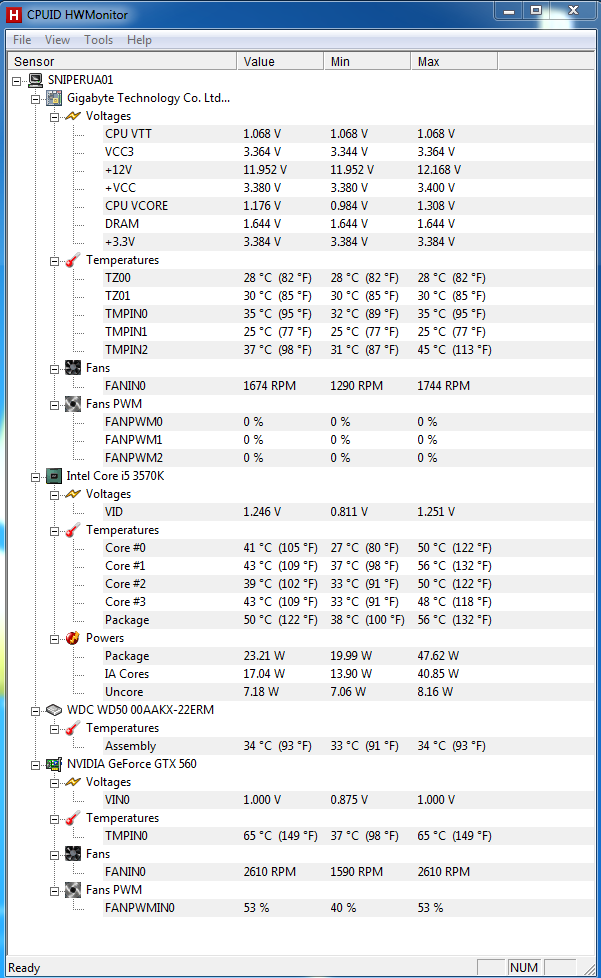This screenshot has height=978, width=601.
Task: Open the Help menu
Action: point(139,40)
